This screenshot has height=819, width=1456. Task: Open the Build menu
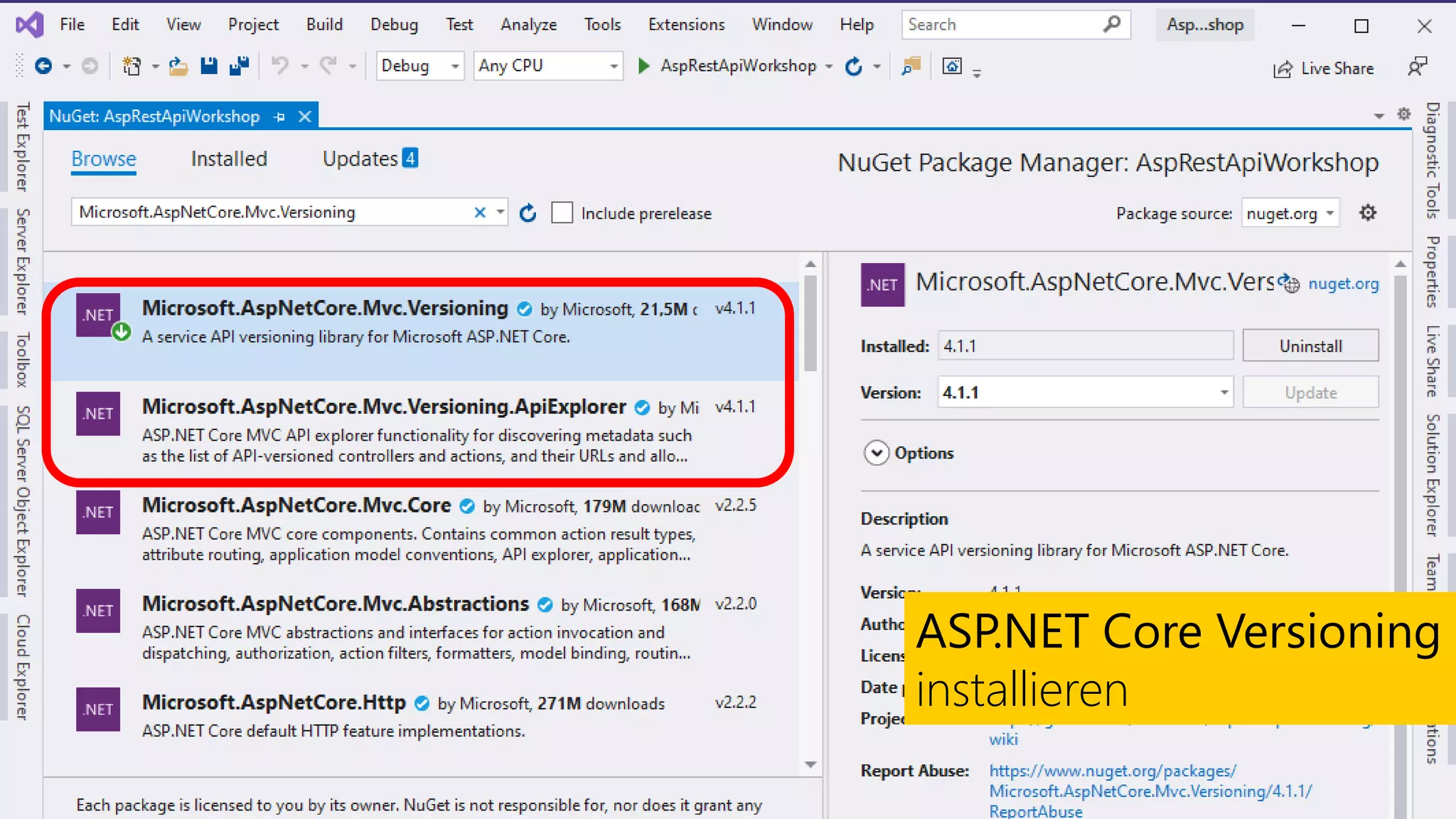pyautogui.click(x=324, y=24)
